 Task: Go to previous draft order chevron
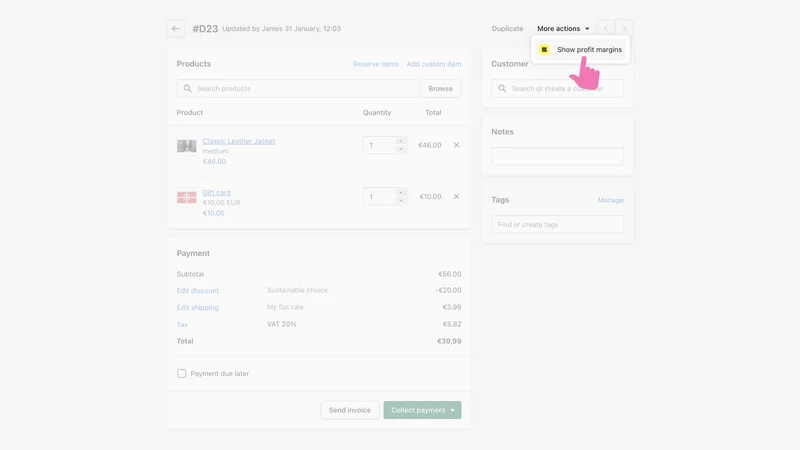click(606, 29)
